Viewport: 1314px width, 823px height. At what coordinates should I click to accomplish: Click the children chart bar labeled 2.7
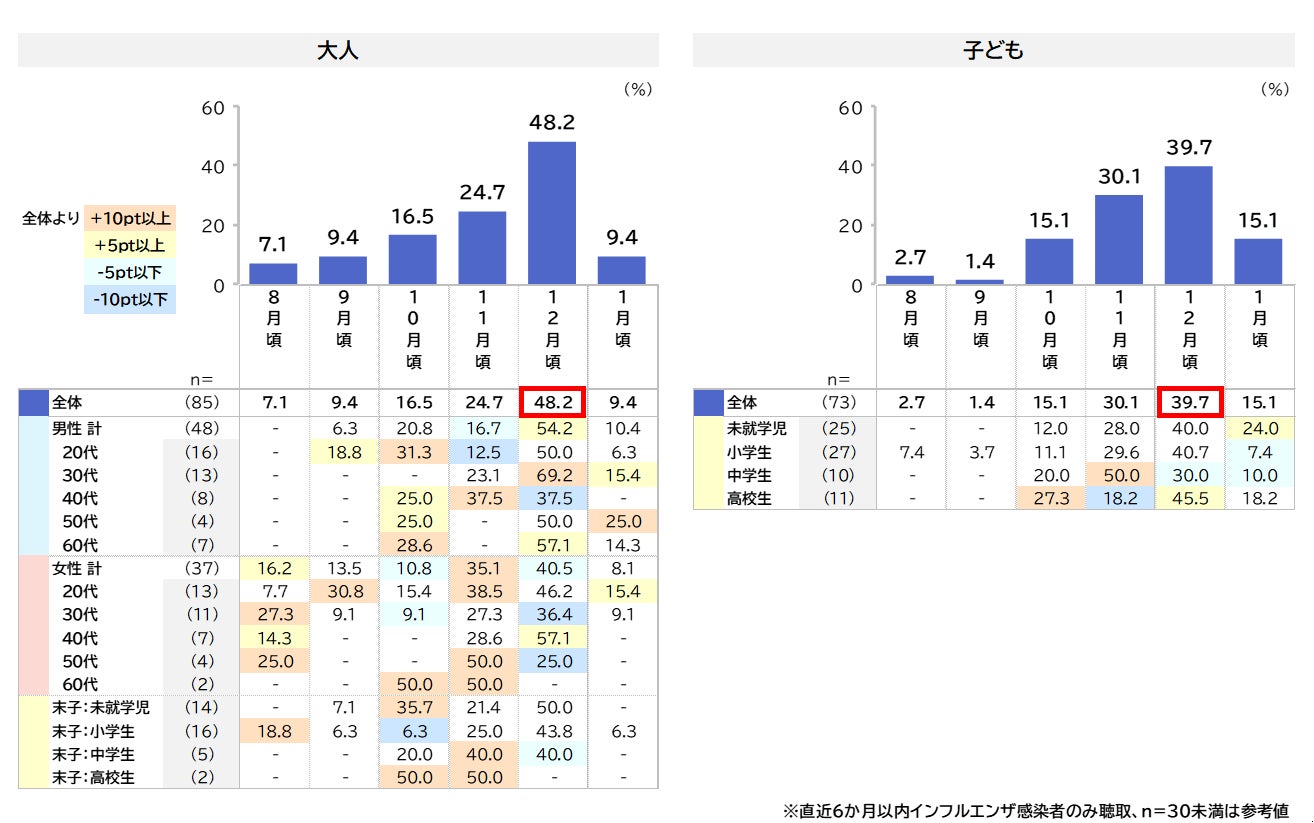(x=910, y=280)
